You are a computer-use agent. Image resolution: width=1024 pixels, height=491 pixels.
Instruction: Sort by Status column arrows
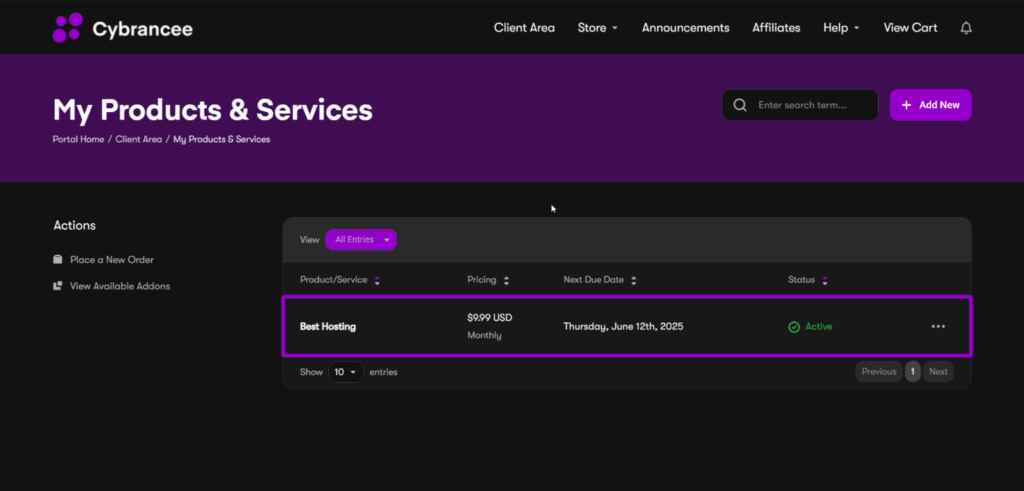825,280
